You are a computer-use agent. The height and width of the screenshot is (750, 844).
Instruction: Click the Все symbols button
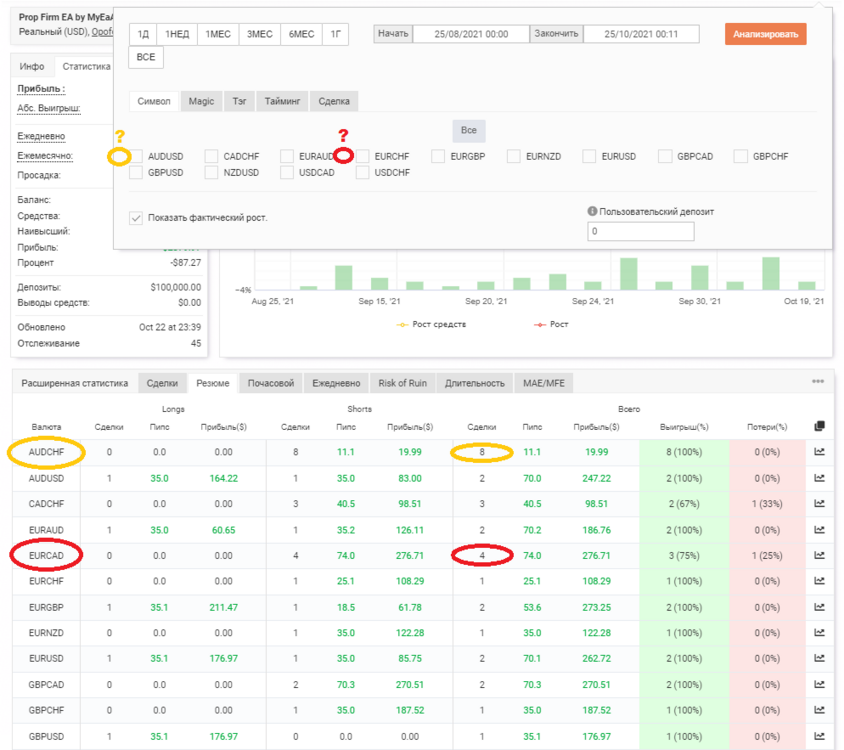tap(469, 130)
